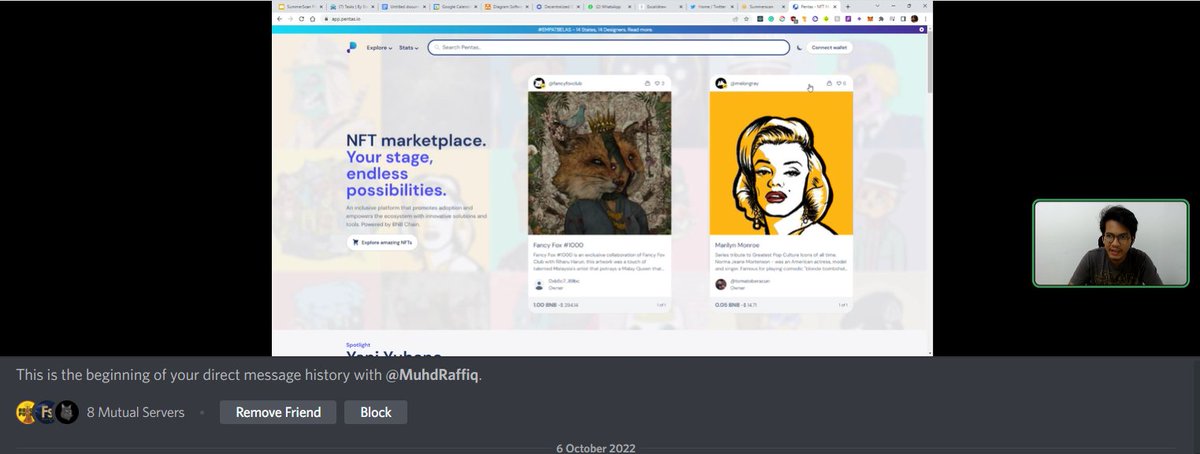Like the Fancy Fox card with heart icon
1200x454 pixels.
pyautogui.click(x=657, y=83)
